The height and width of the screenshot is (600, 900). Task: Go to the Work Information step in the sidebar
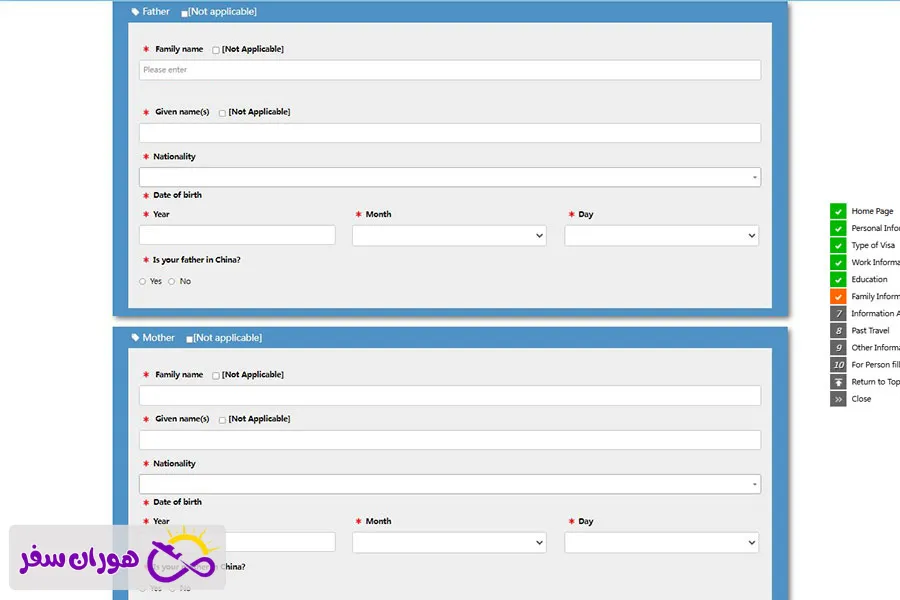(x=874, y=262)
